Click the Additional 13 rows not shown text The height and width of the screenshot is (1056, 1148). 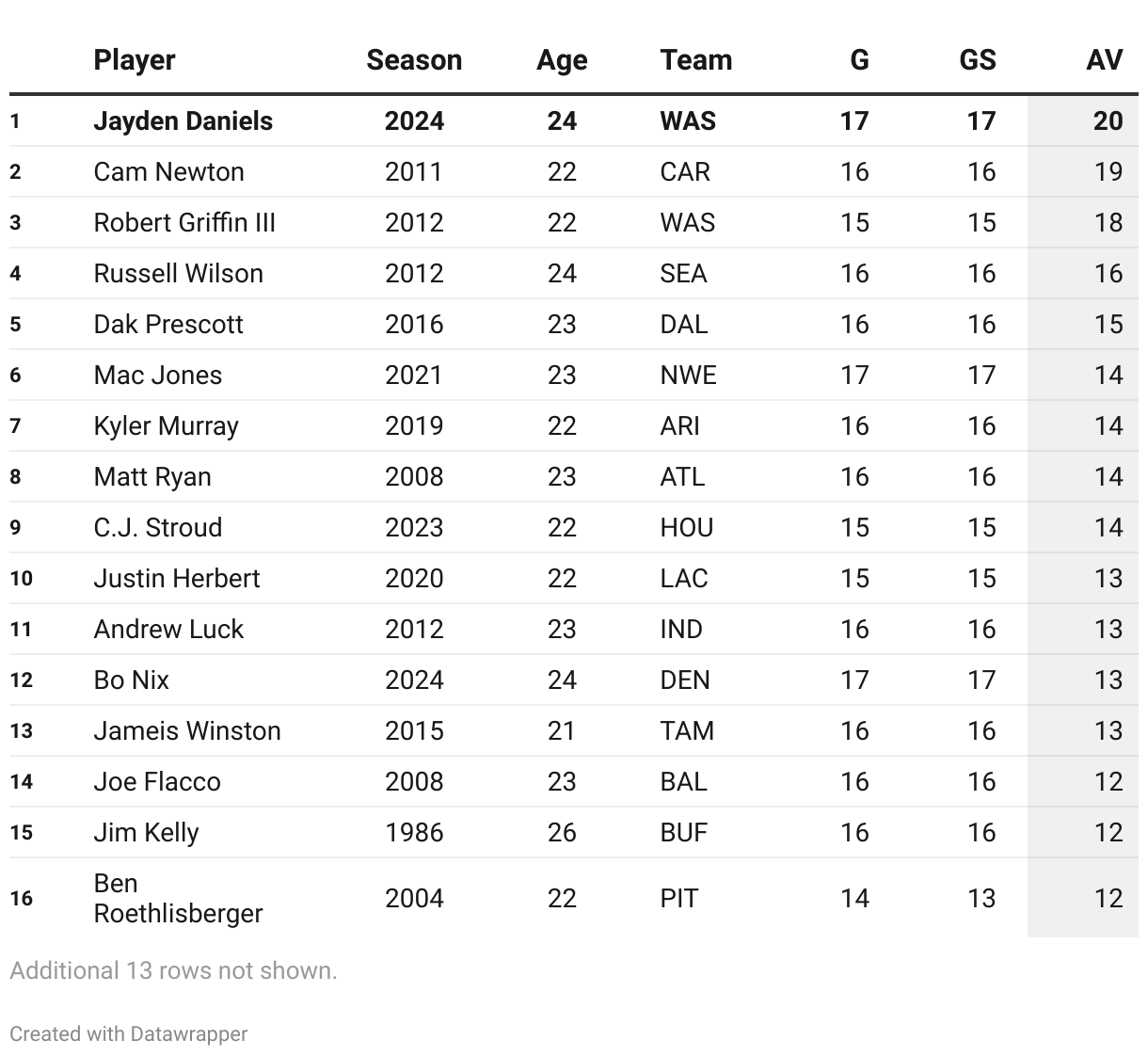coord(173,970)
